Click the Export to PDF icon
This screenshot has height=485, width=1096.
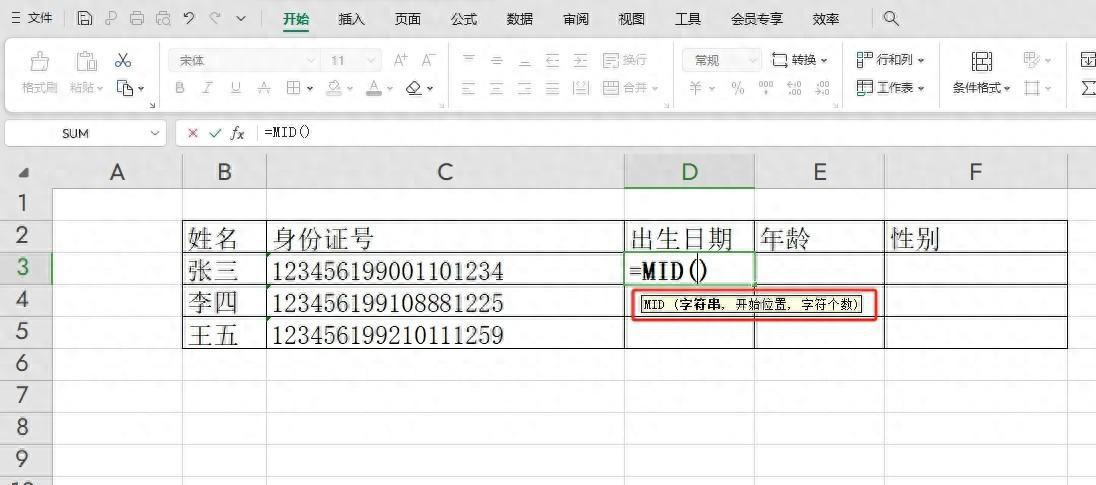point(111,19)
